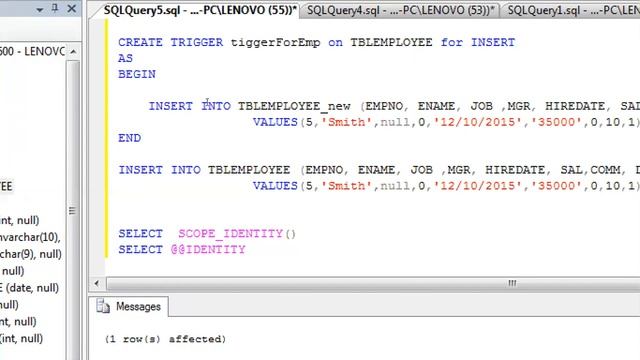Toggle auto-hide pin on Object Explorer
640x360 pixels.
[55, 8]
